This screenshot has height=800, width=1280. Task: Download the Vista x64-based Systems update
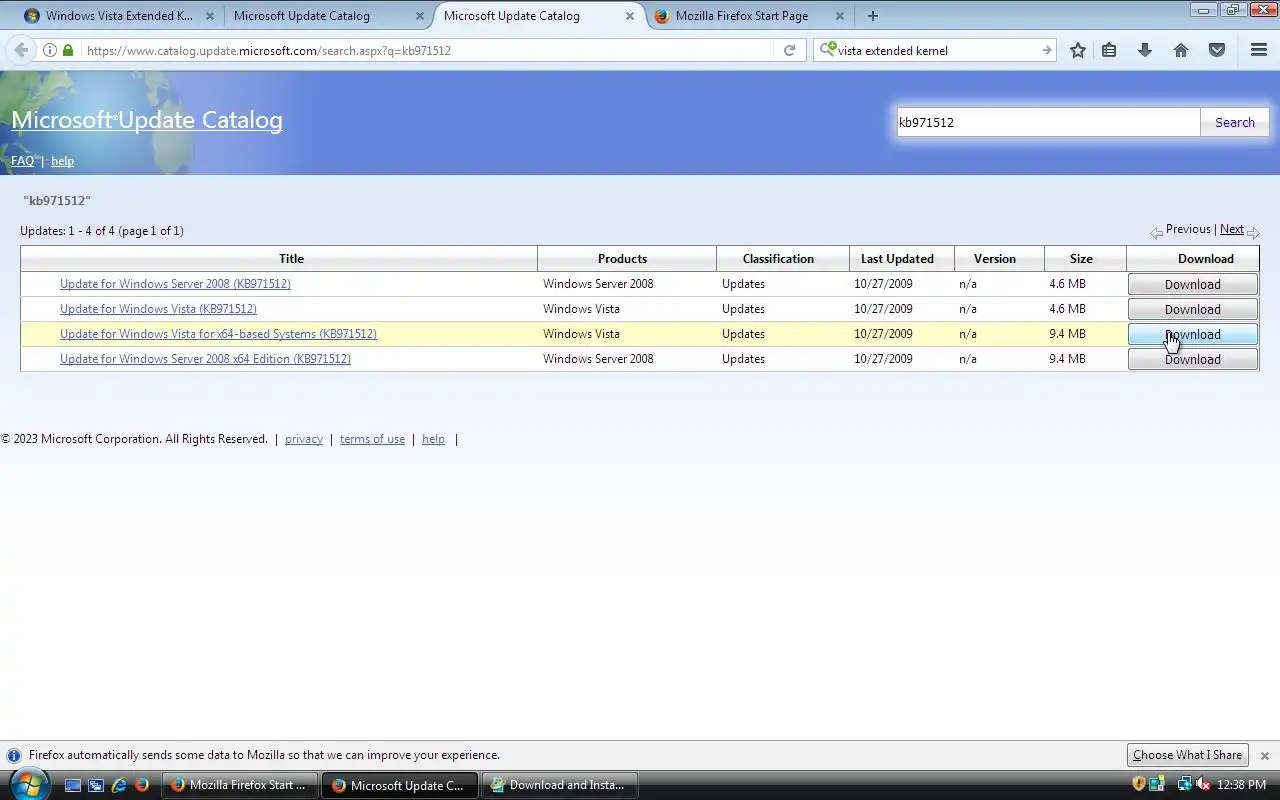tap(1193, 334)
